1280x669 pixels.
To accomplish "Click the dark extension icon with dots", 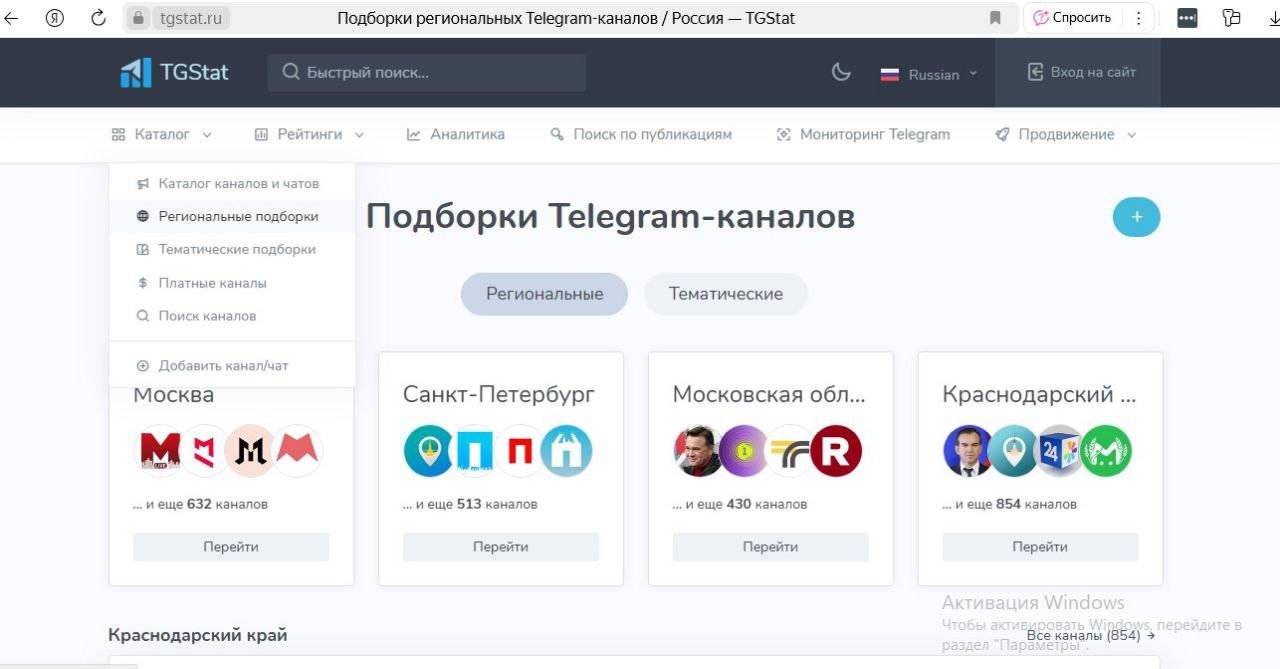I will tap(1187, 18).
